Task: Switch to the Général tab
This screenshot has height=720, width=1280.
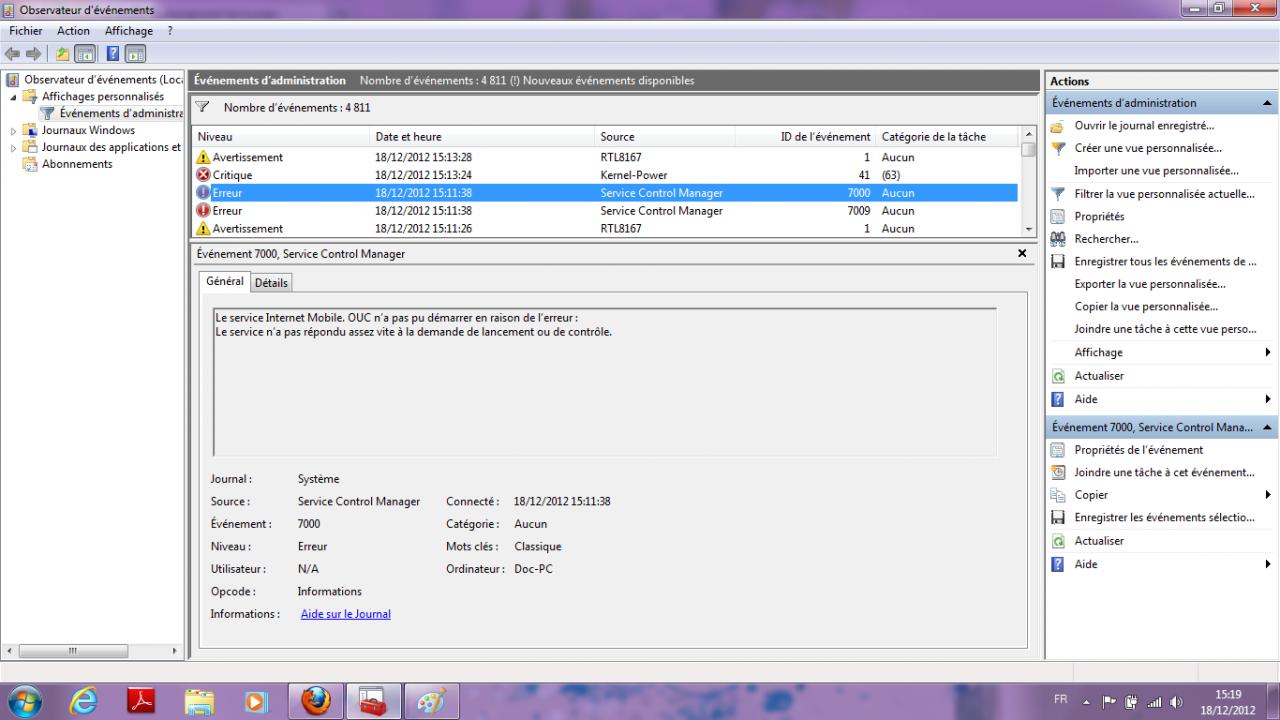Action: [x=224, y=282]
